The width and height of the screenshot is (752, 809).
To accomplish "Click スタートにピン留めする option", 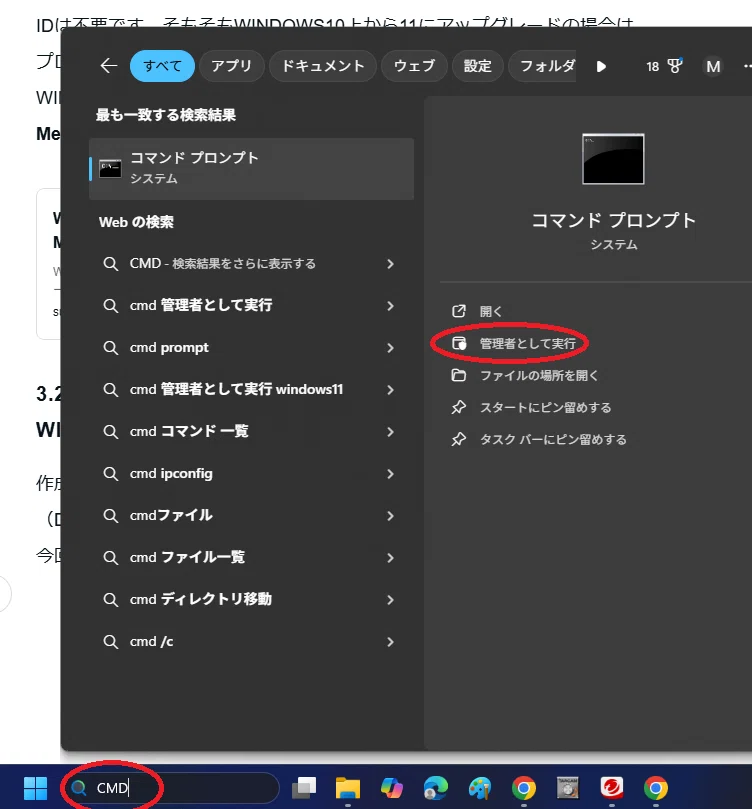I will pos(546,407).
